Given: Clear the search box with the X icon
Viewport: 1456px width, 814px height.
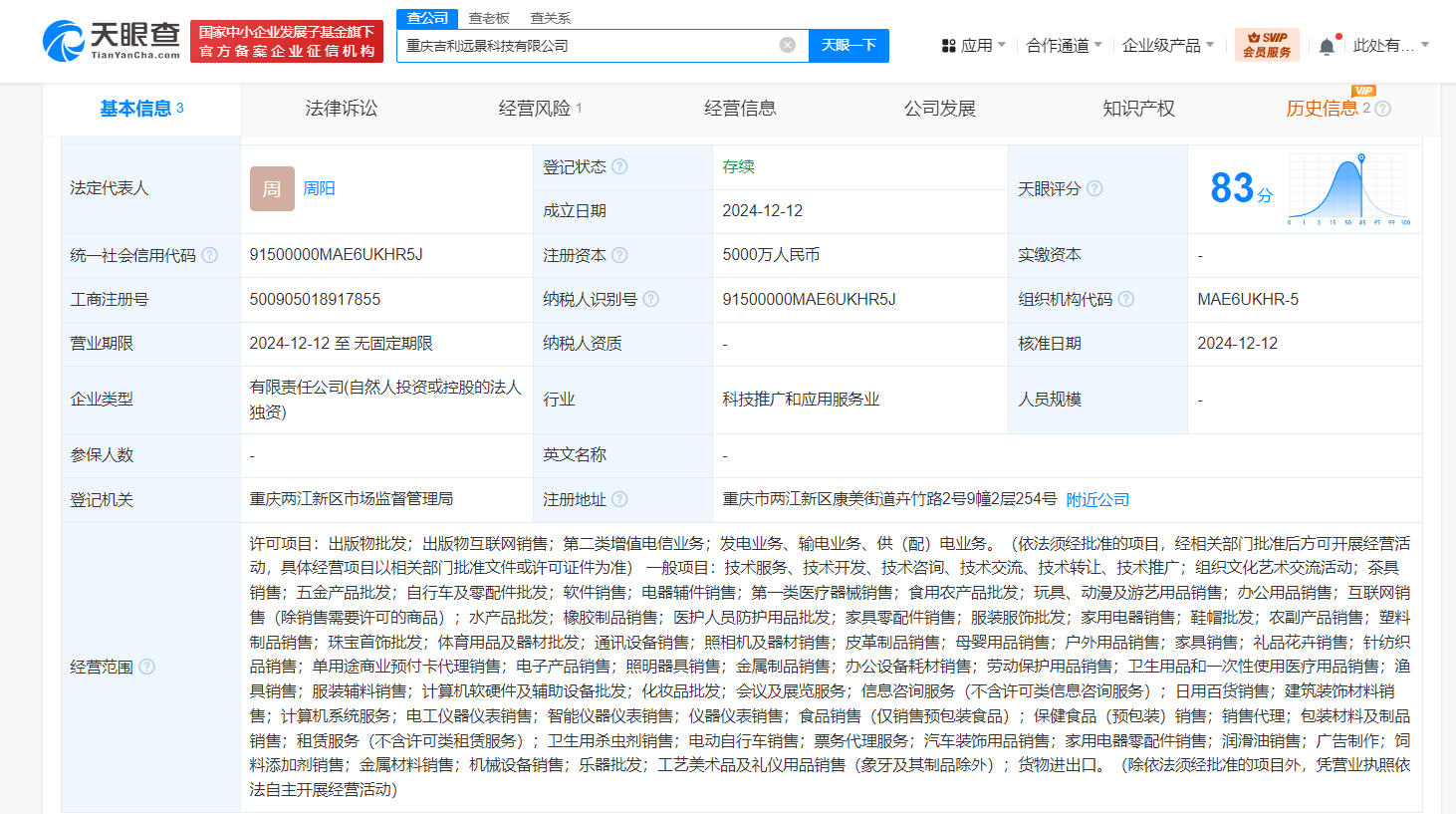Looking at the screenshot, I should coord(787,45).
